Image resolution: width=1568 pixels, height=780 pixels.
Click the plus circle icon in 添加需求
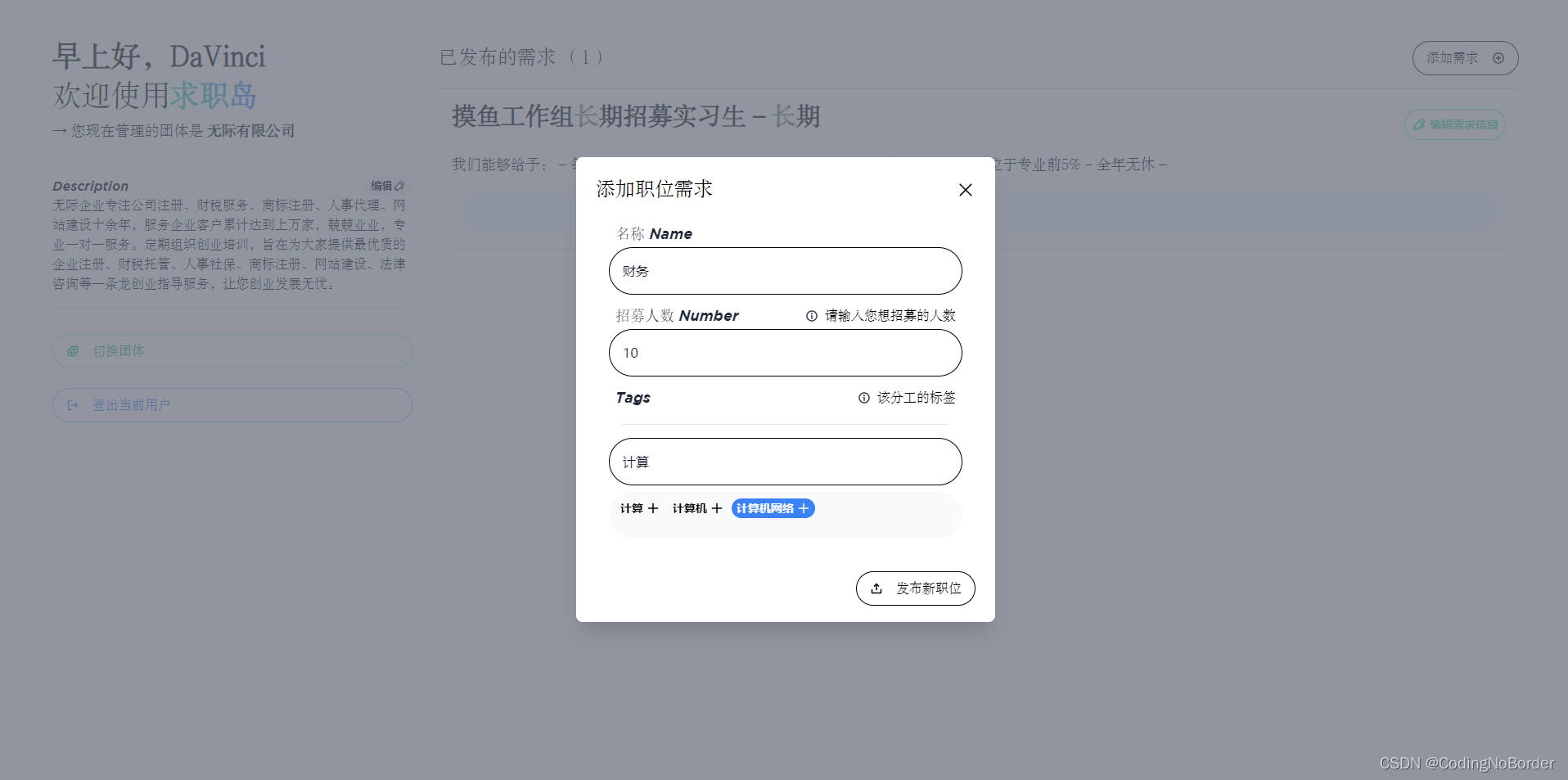(x=1498, y=58)
